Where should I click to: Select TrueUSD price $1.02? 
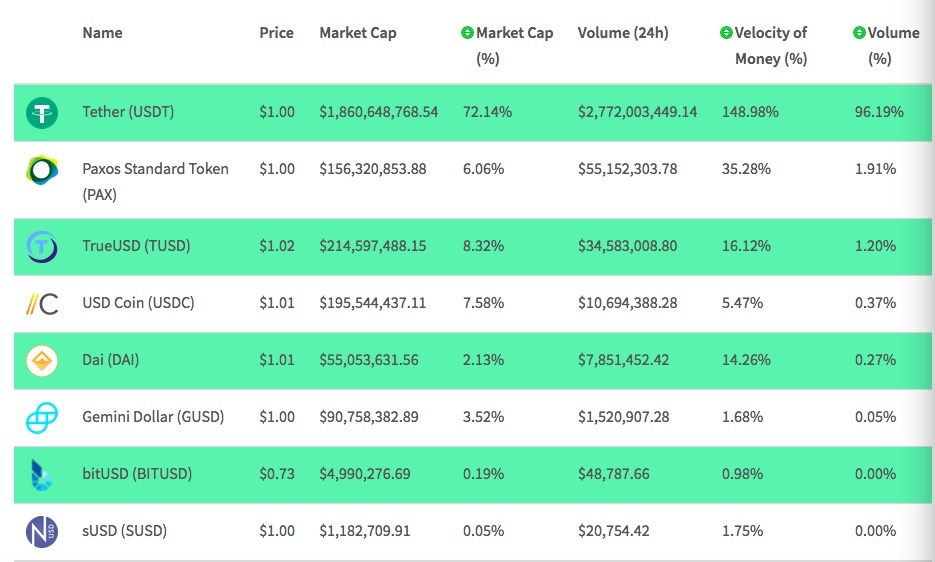[277, 246]
